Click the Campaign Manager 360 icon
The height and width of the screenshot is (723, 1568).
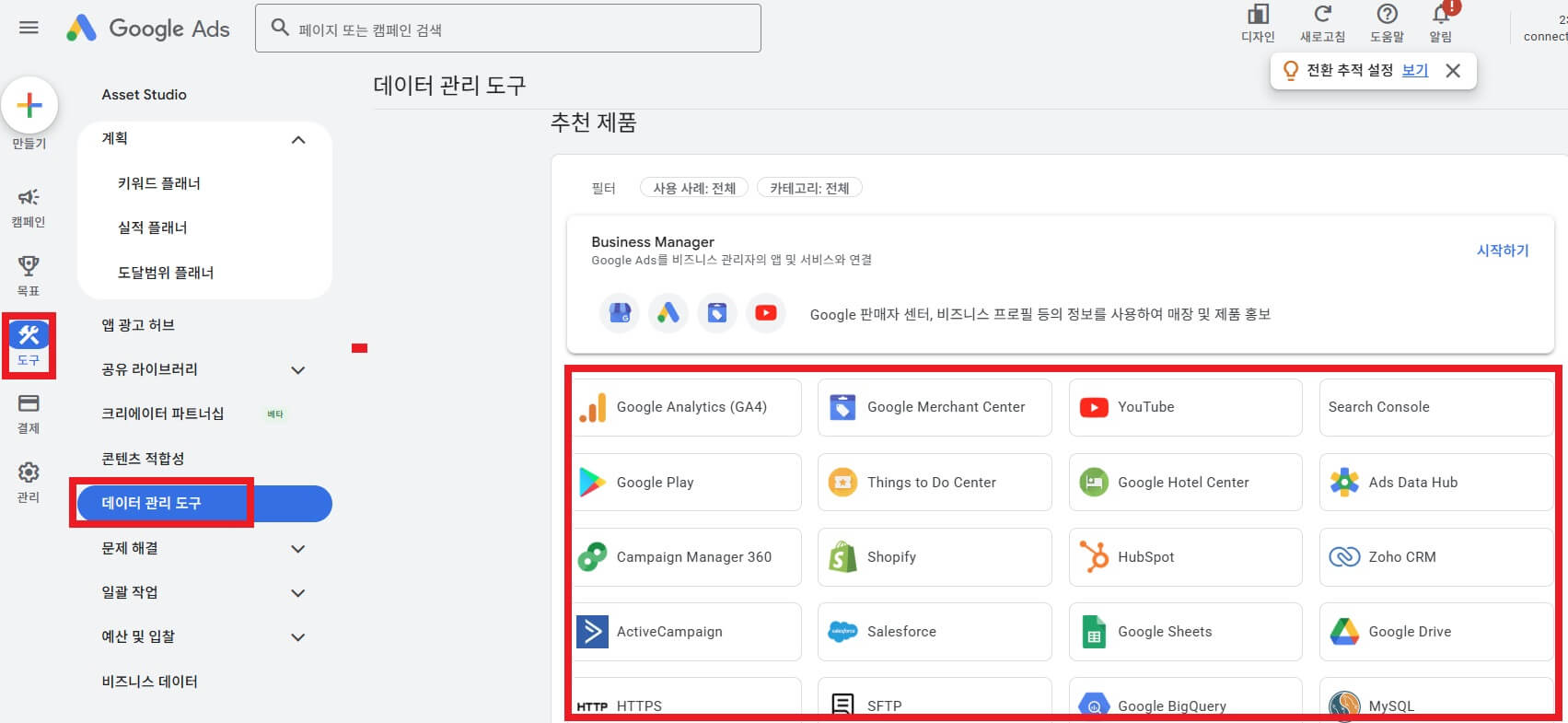point(592,556)
